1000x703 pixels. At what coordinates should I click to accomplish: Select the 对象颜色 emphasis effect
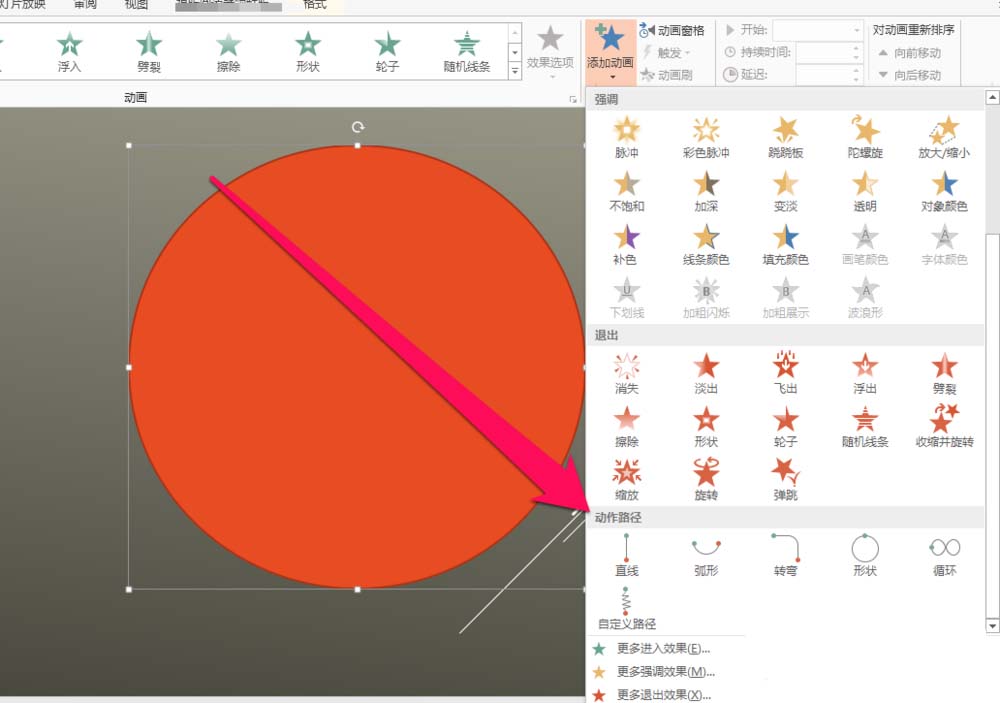tap(945, 191)
